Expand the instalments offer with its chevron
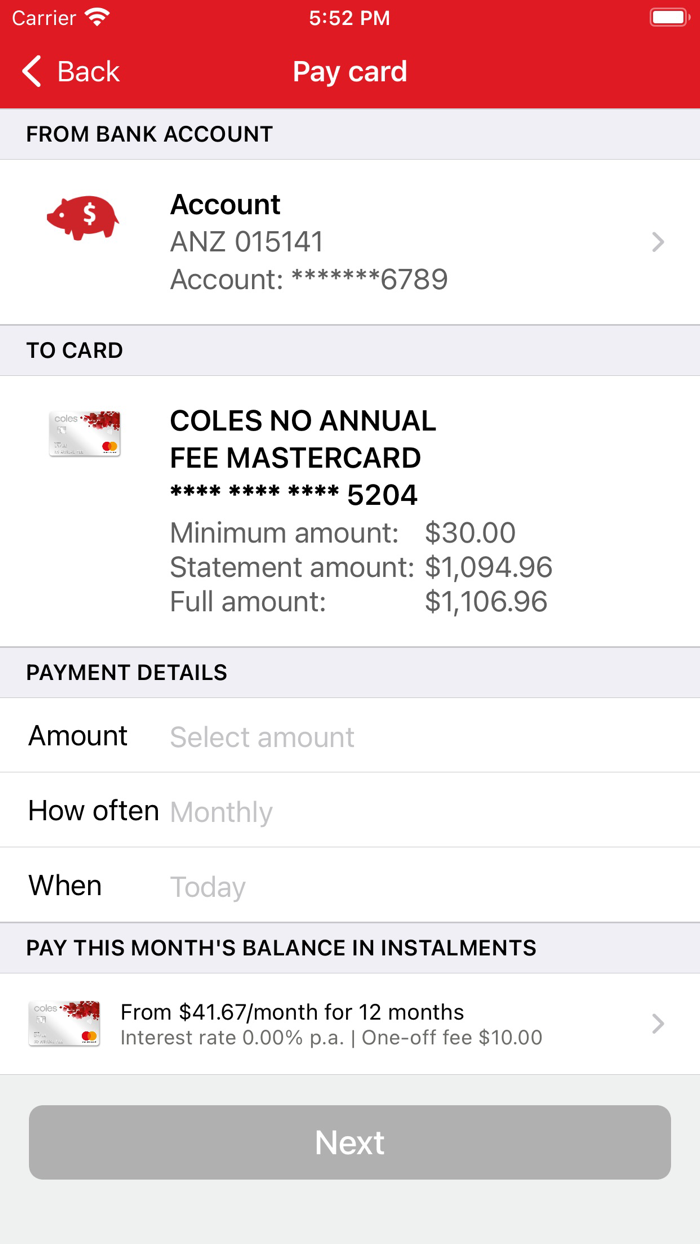 coord(657,1023)
